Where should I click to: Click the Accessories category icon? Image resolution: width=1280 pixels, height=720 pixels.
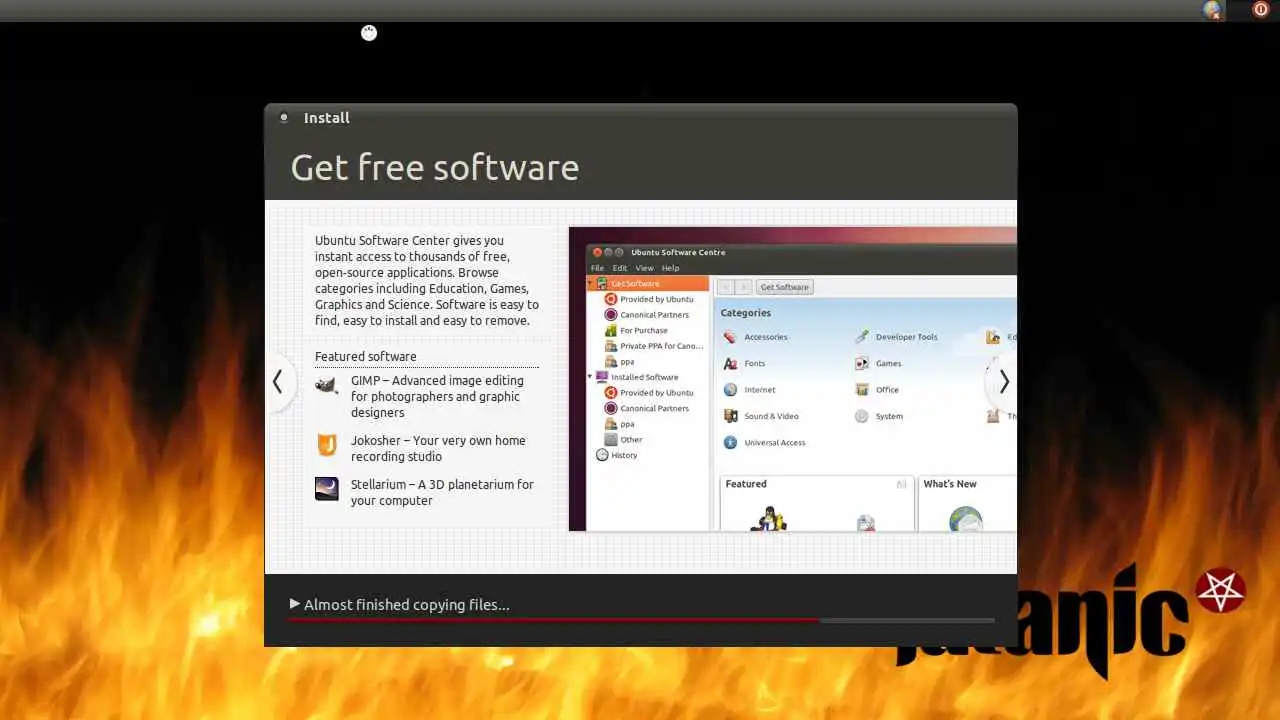click(x=730, y=337)
